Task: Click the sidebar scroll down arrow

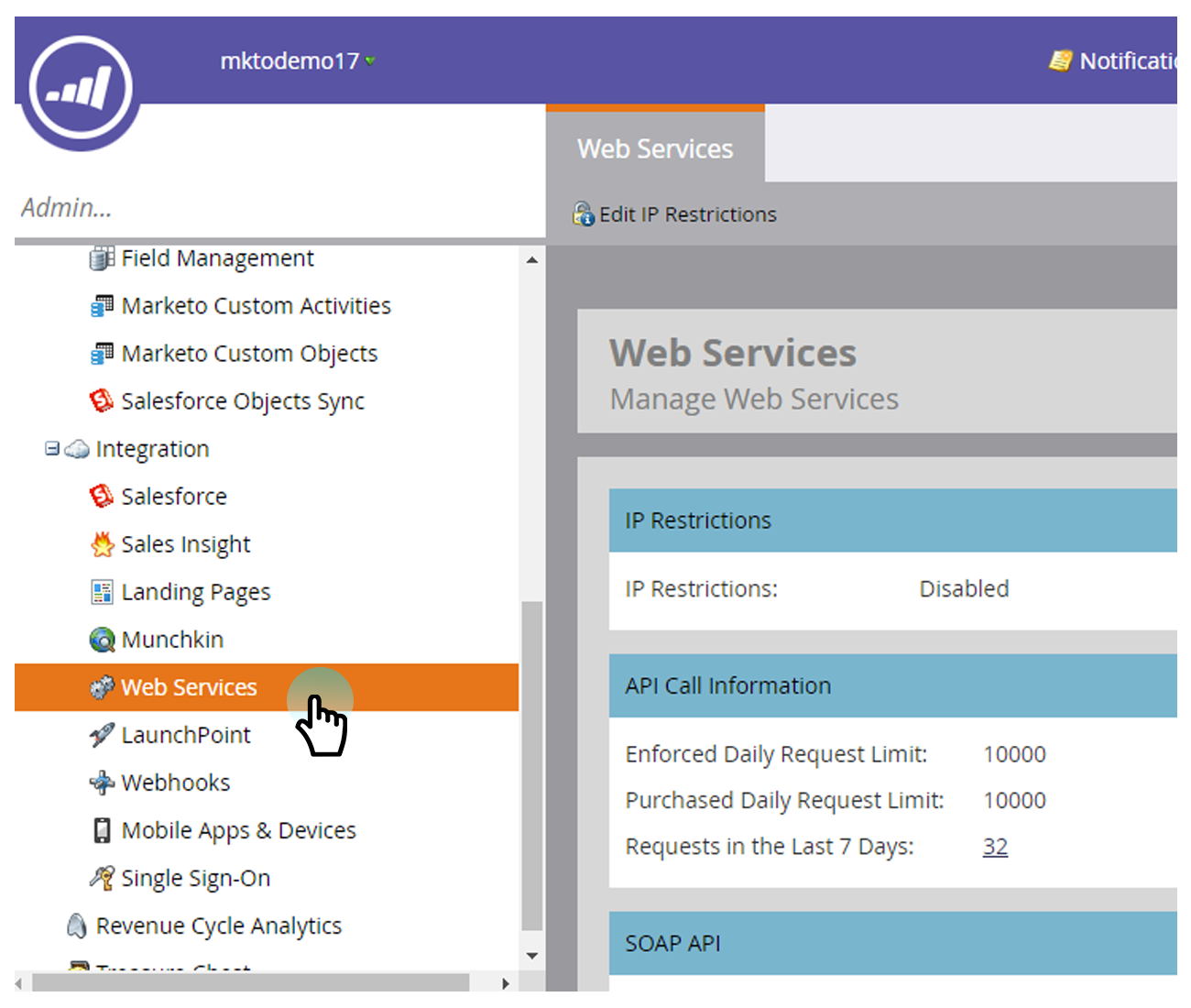Action: (x=532, y=956)
